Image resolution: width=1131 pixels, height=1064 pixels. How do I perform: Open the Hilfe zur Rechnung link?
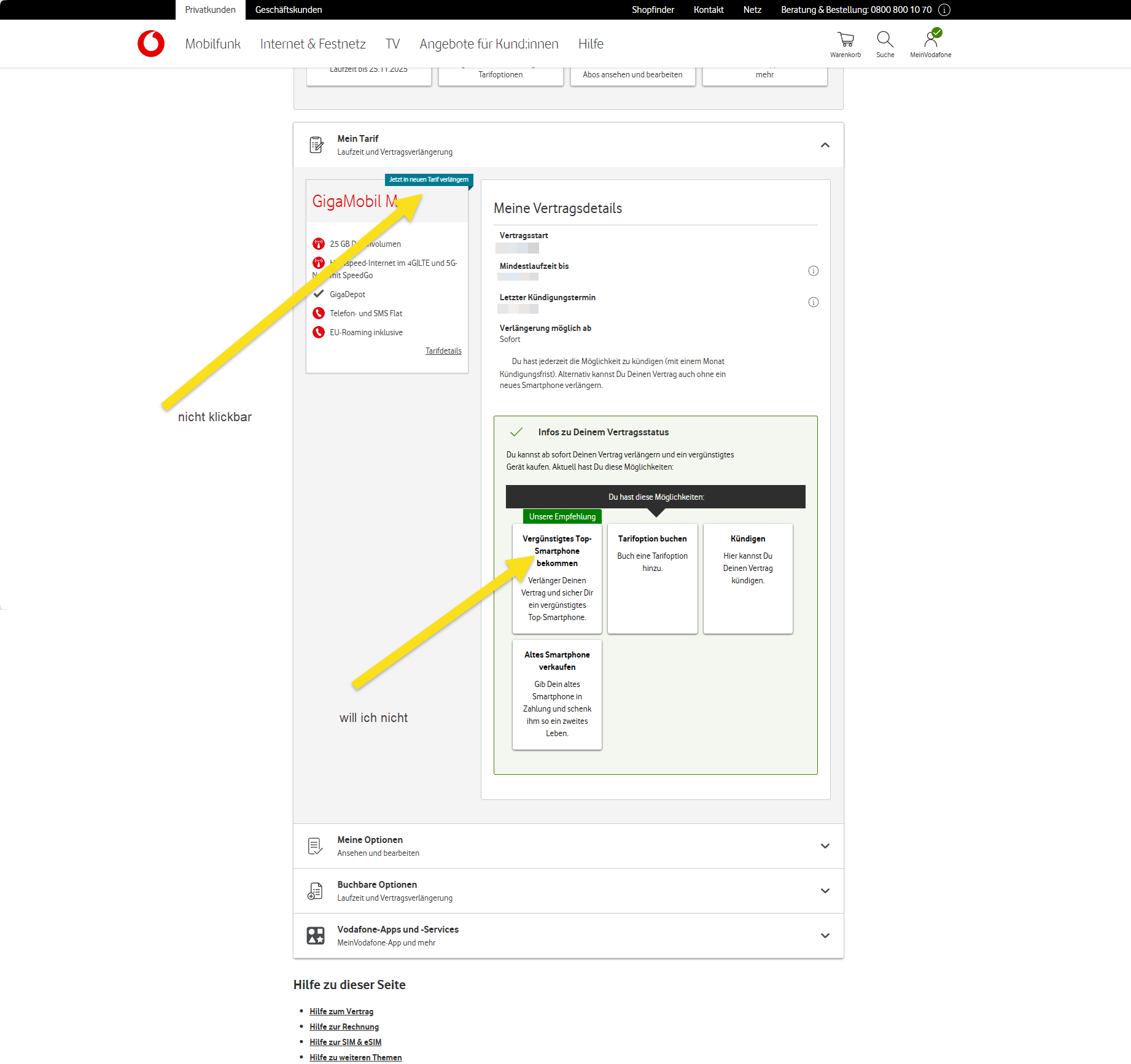click(344, 1027)
